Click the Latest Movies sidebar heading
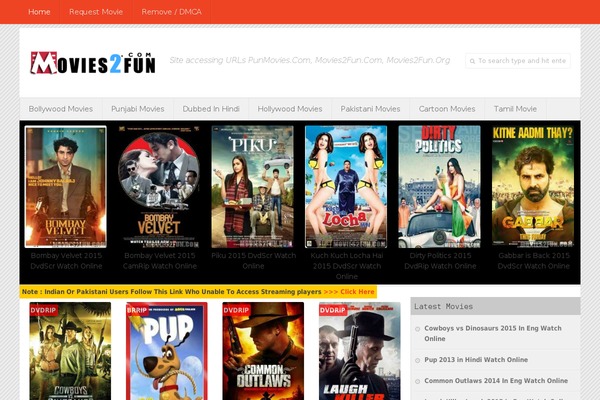 (x=443, y=306)
